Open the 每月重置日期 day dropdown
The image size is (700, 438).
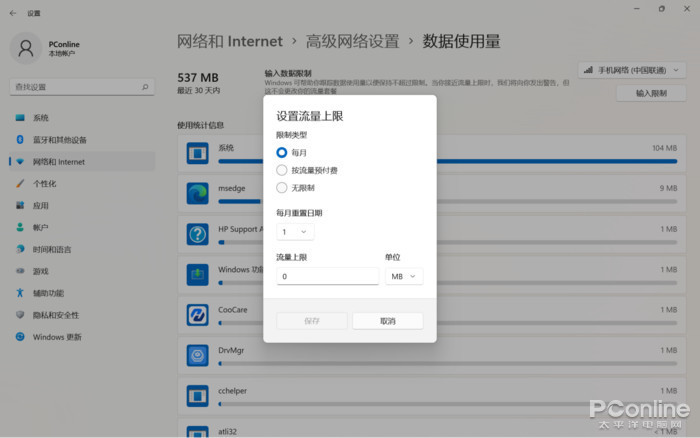295,232
